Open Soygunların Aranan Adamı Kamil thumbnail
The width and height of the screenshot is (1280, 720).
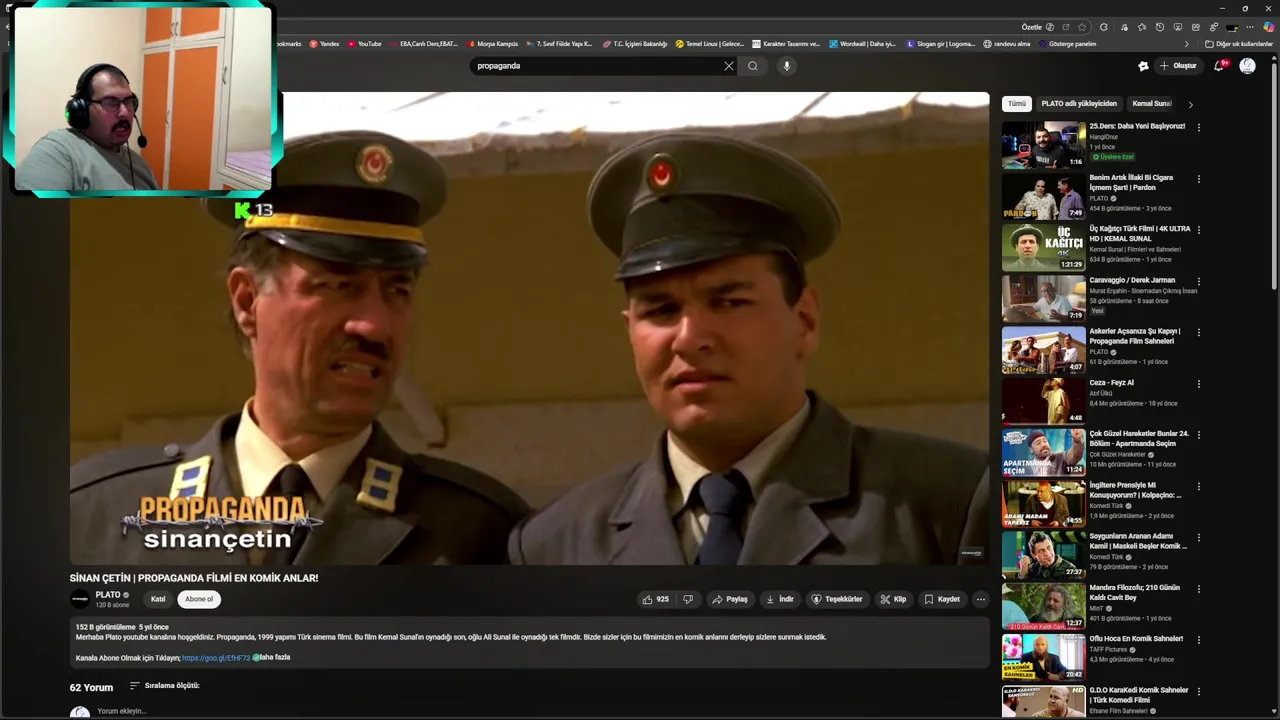coord(1043,555)
